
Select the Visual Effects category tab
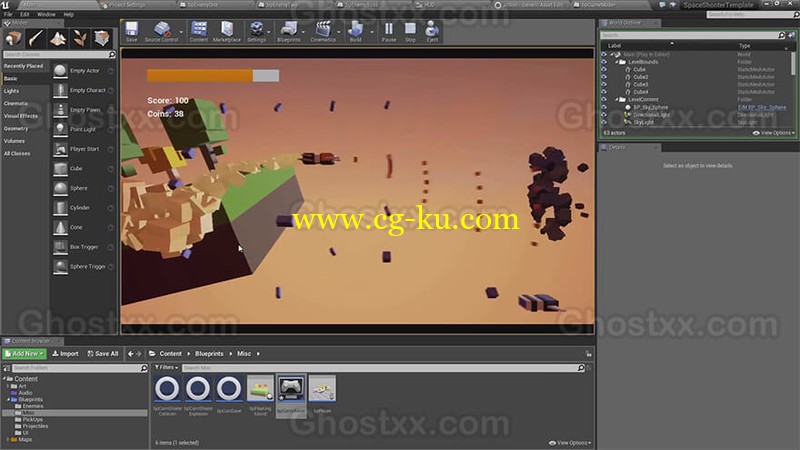20,116
